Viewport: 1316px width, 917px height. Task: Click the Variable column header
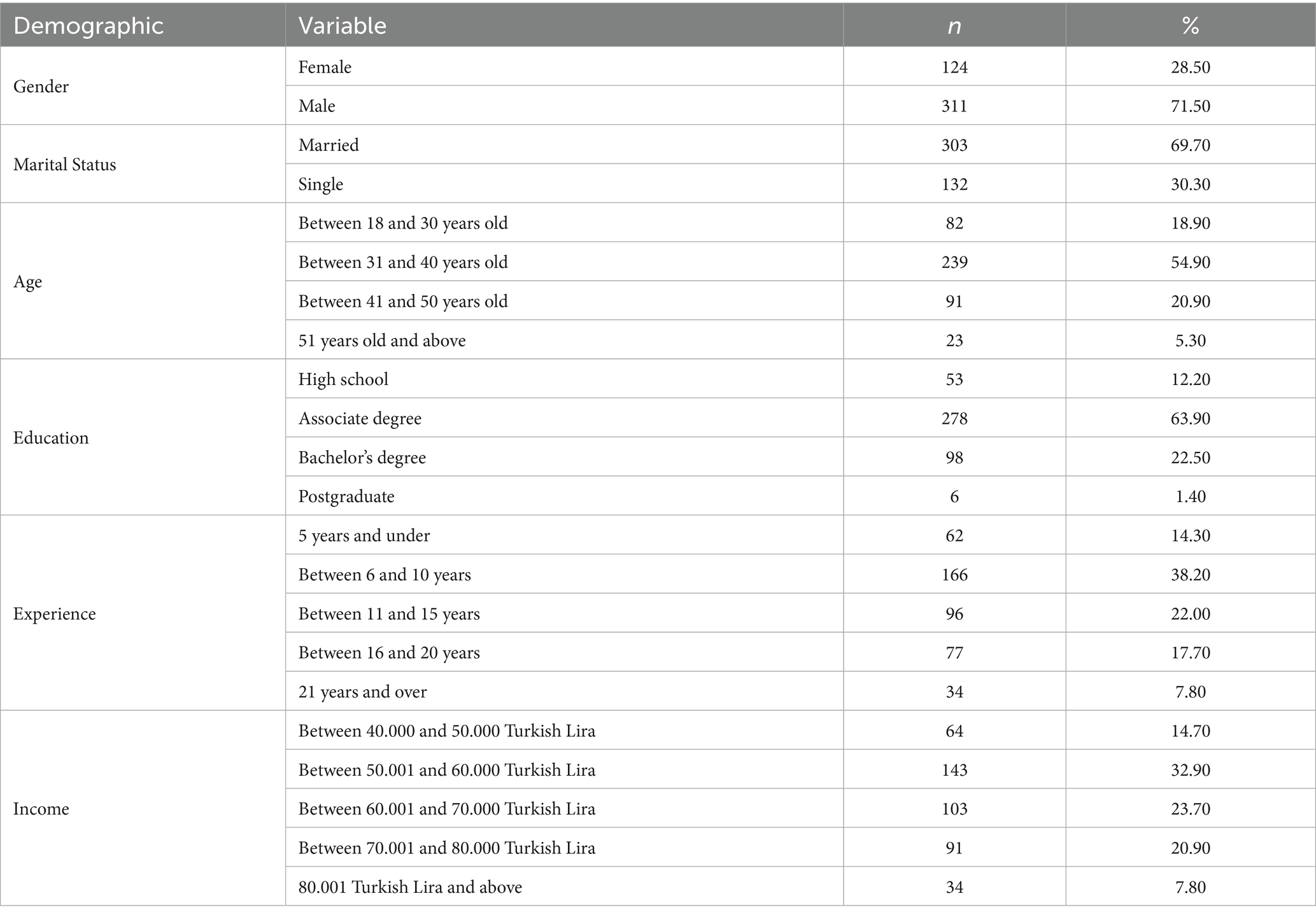[x=343, y=26]
